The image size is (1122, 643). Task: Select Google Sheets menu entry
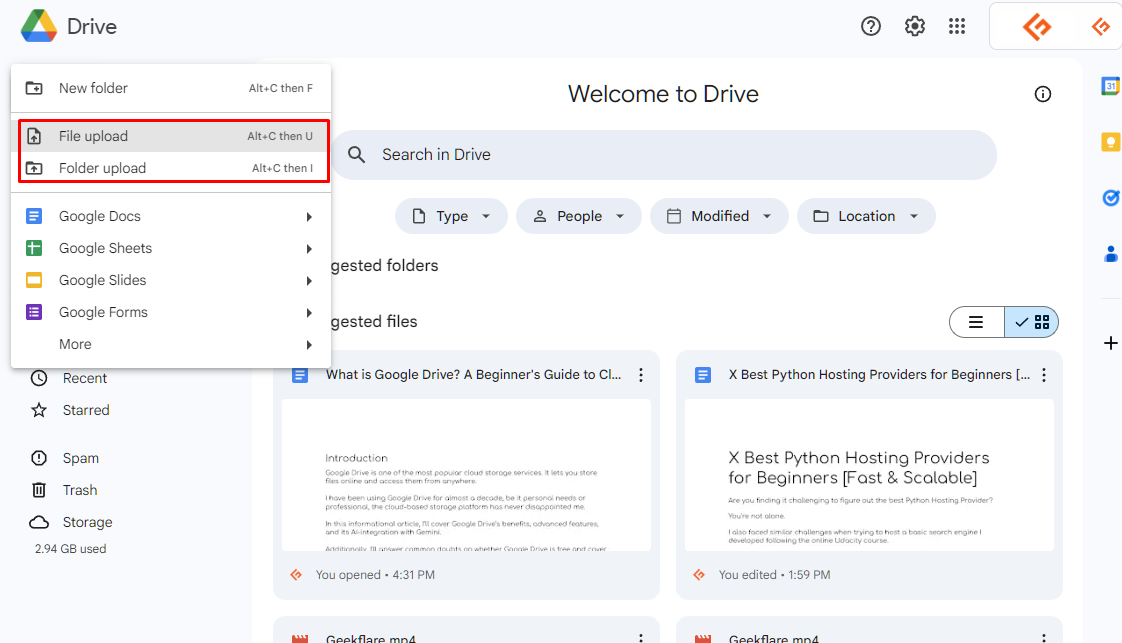(x=171, y=248)
